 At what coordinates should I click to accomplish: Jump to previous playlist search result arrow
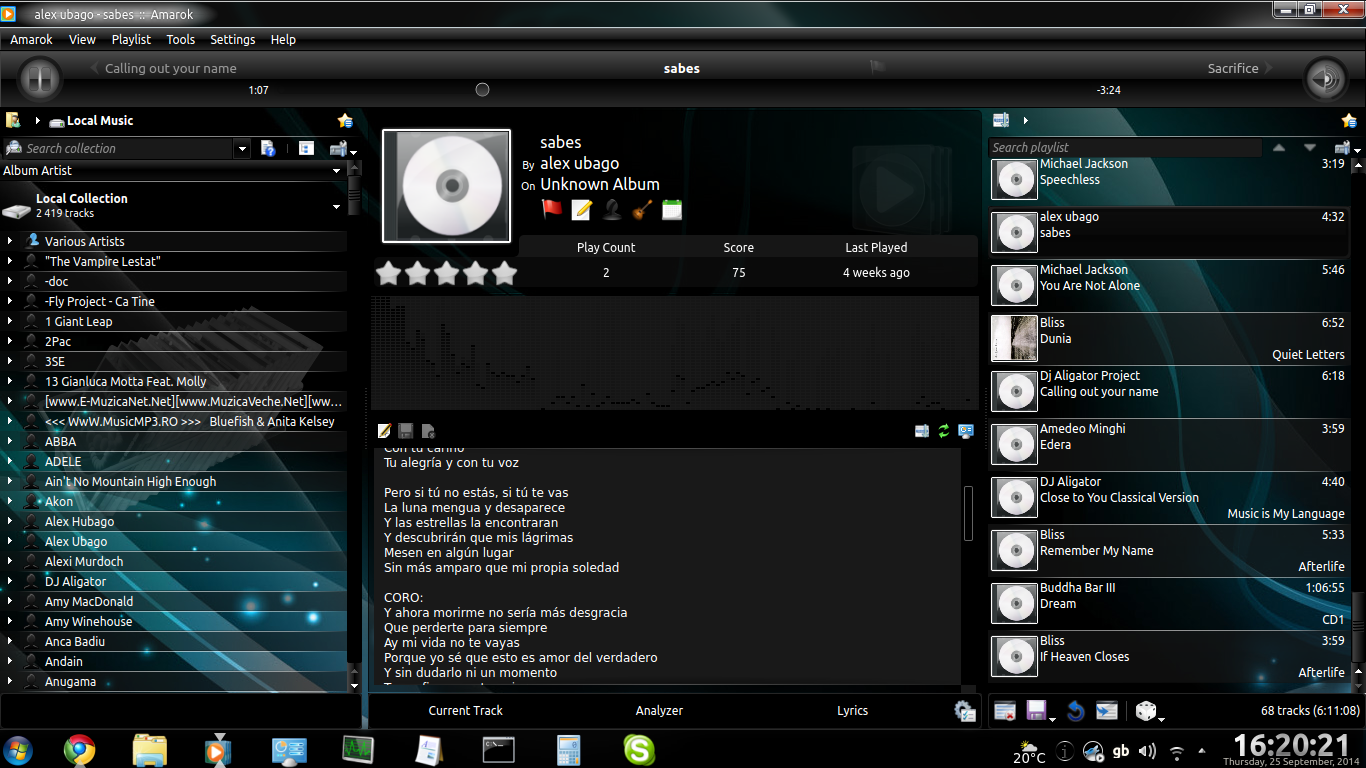point(1279,147)
